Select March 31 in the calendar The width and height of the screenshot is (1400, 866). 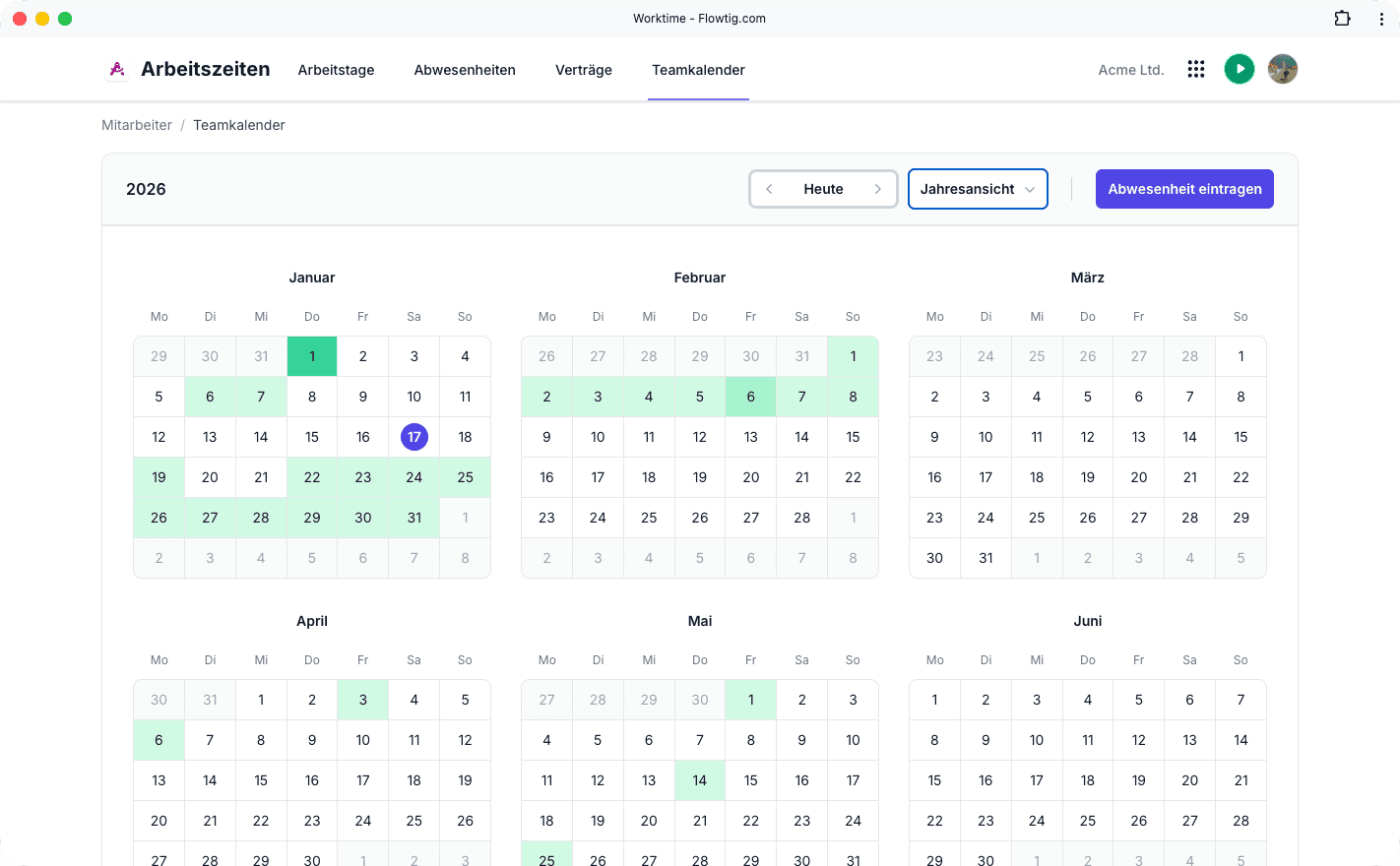tap(986, 558)
